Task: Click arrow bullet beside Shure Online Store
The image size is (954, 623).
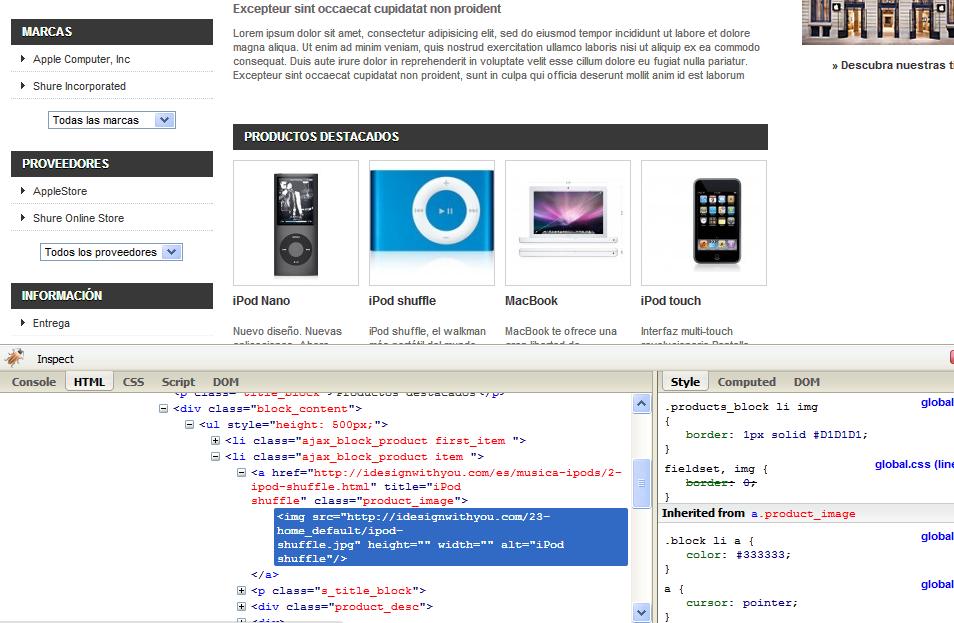Action: [23, 217]
